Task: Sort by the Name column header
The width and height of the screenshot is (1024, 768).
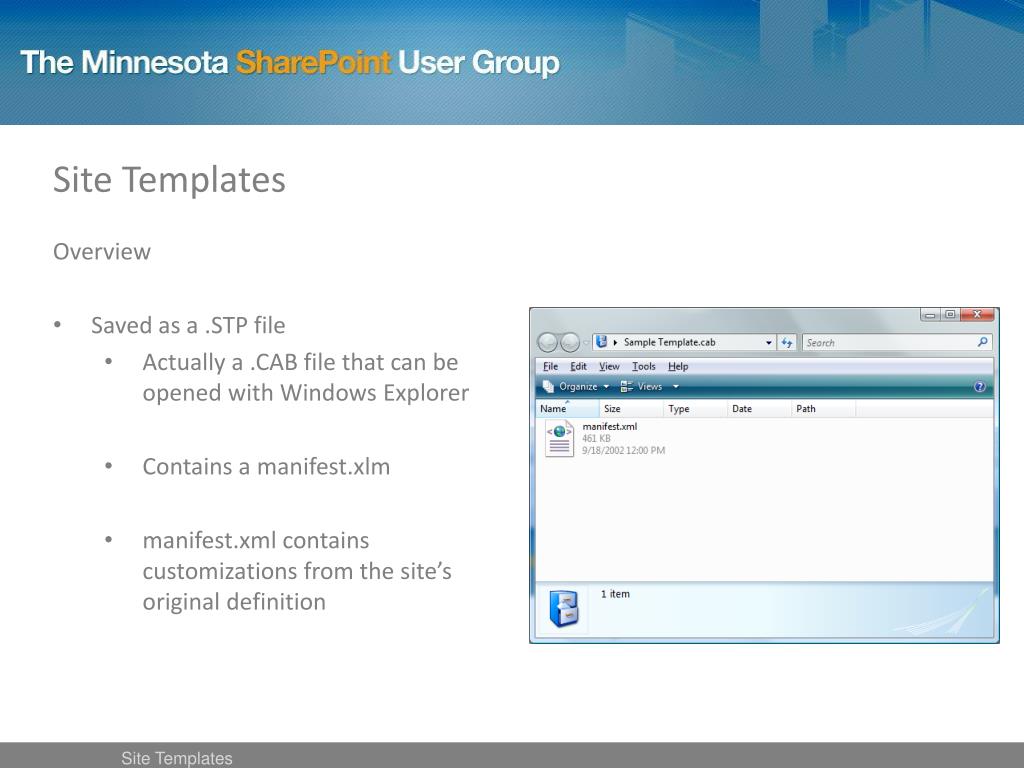Action: click(568, 409)
